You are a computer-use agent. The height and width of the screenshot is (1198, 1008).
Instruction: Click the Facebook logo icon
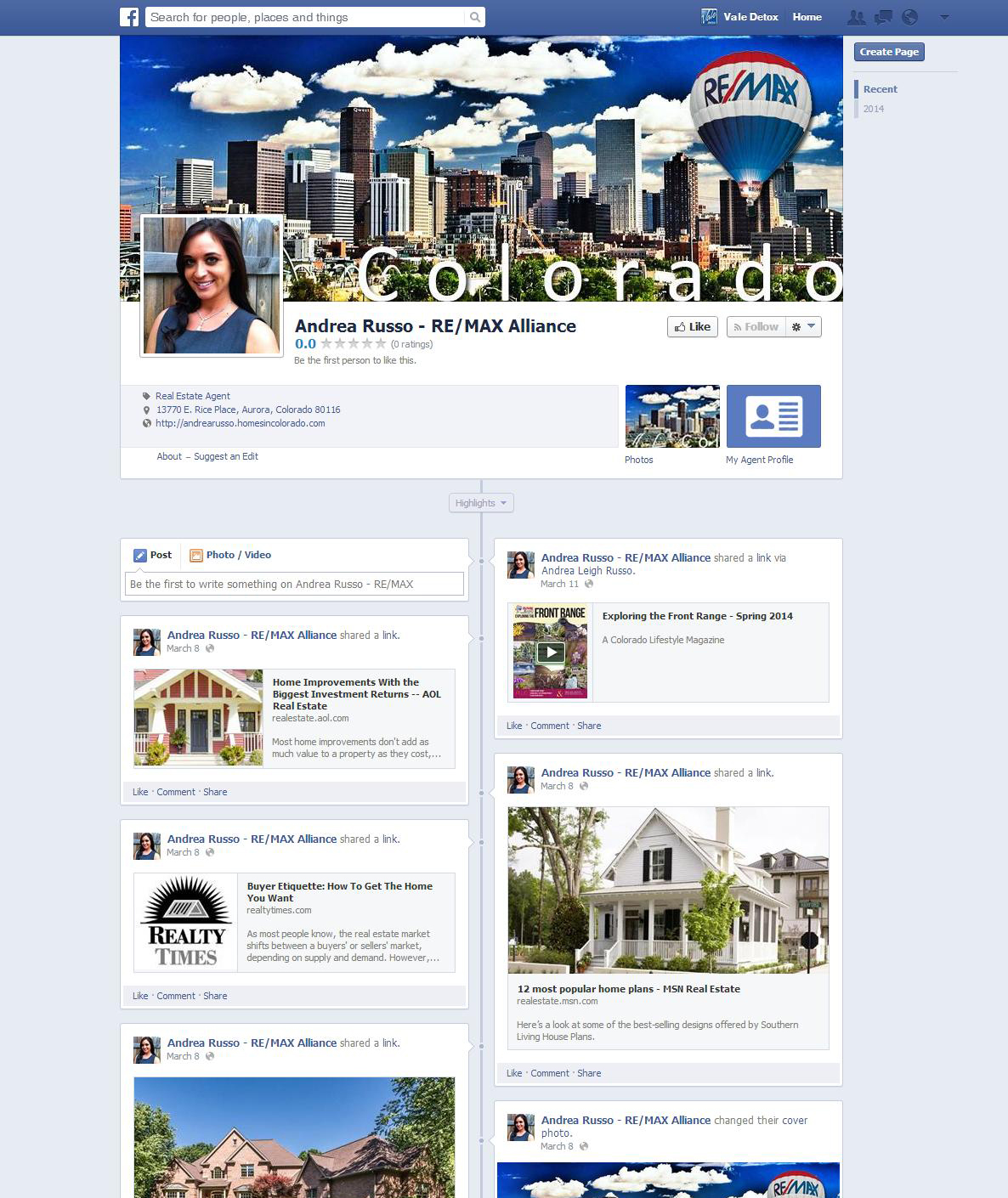129,17
